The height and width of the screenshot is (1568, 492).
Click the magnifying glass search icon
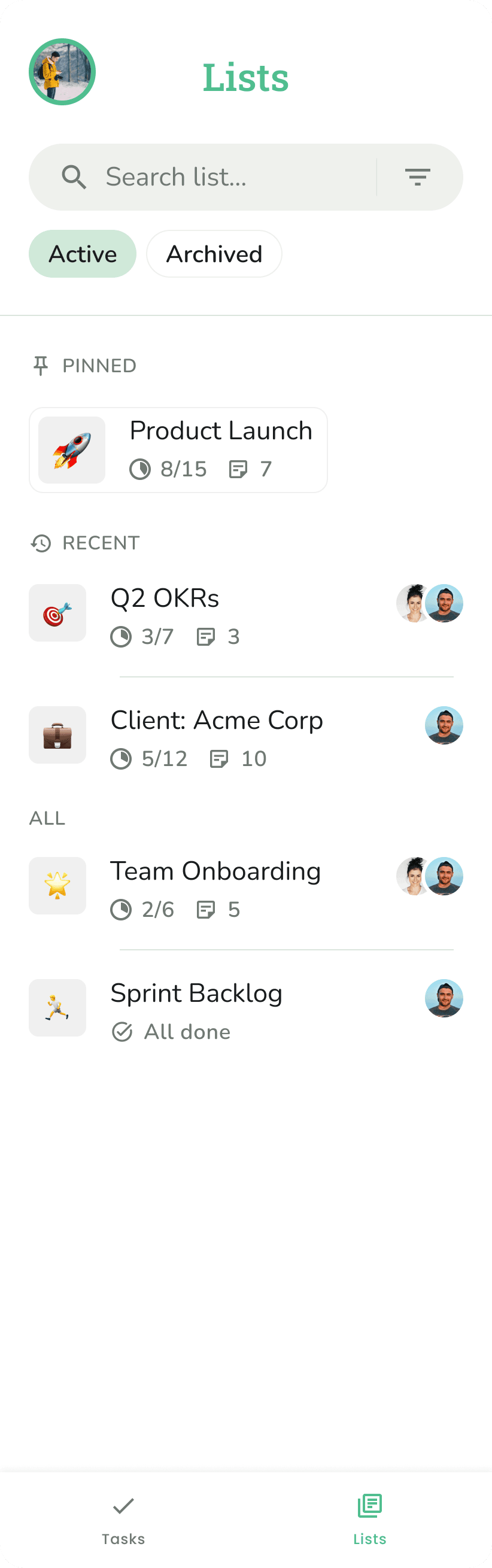[x=74, y=177]
